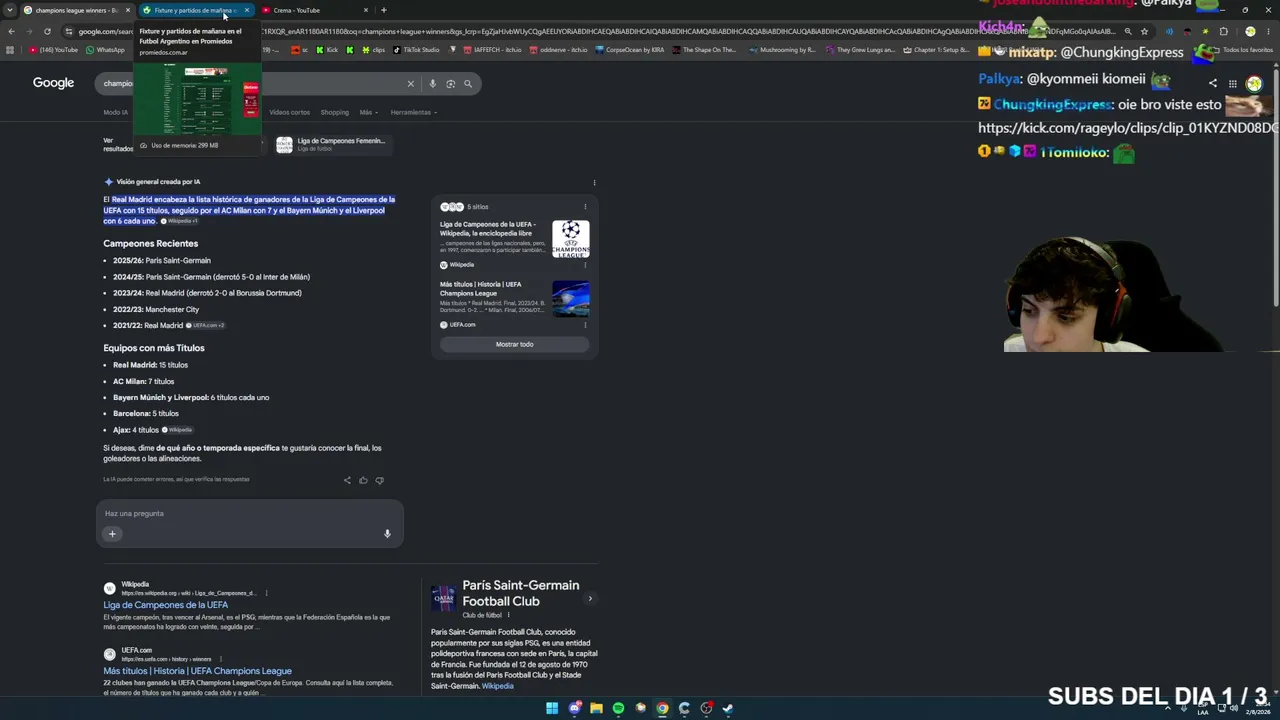1280x720 pixels.
Task: Click the search magnifier button
Action: [x=467, y=84]
